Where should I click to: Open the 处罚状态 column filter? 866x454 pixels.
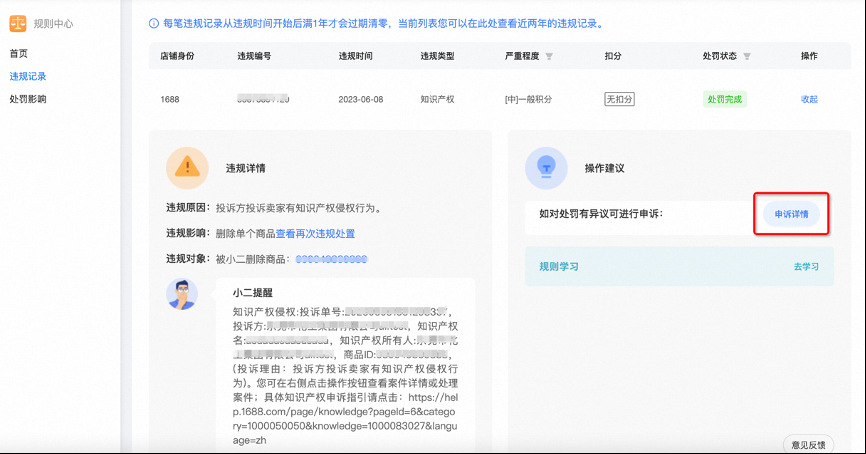pos(747,56)
